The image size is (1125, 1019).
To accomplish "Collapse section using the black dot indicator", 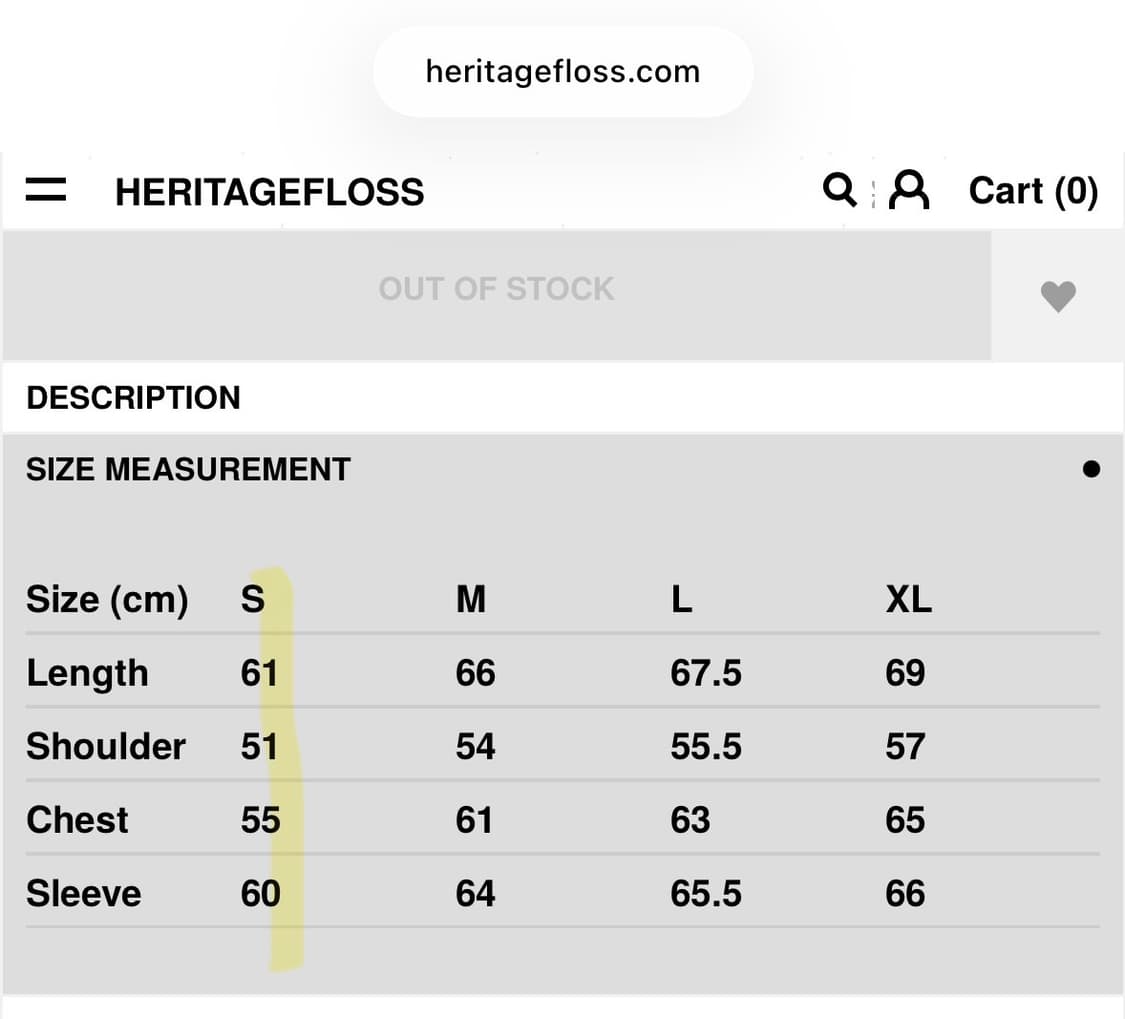I will click(x=1091, y=469).
